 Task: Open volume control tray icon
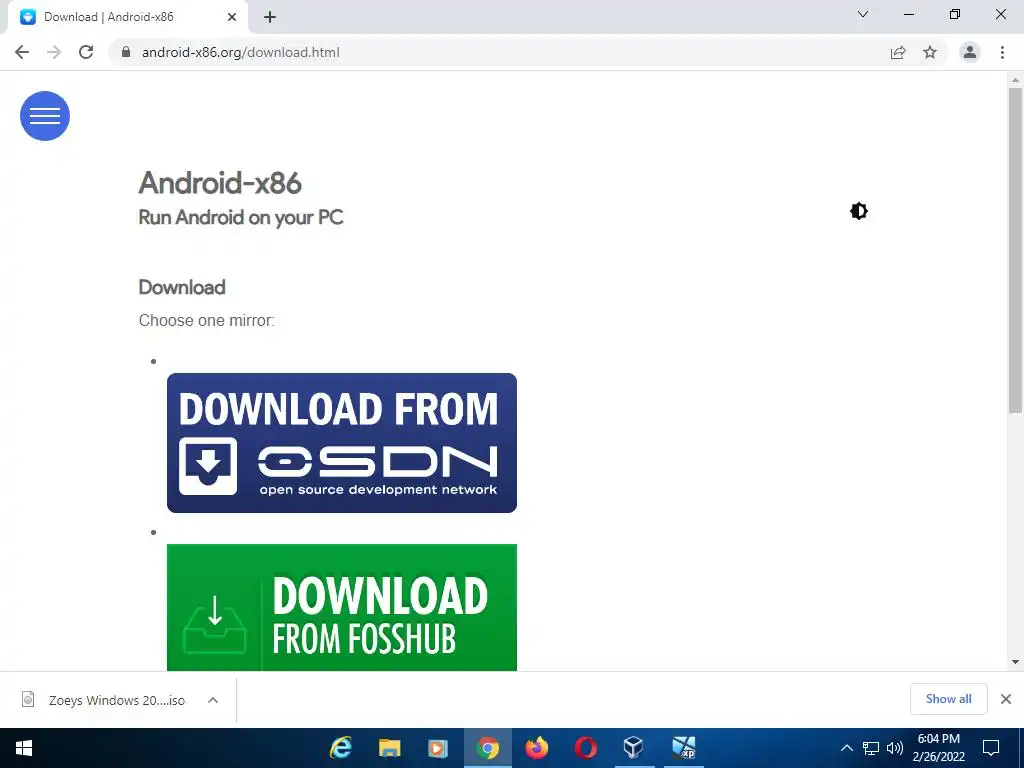pyautogui.click(x=895, y=748)
